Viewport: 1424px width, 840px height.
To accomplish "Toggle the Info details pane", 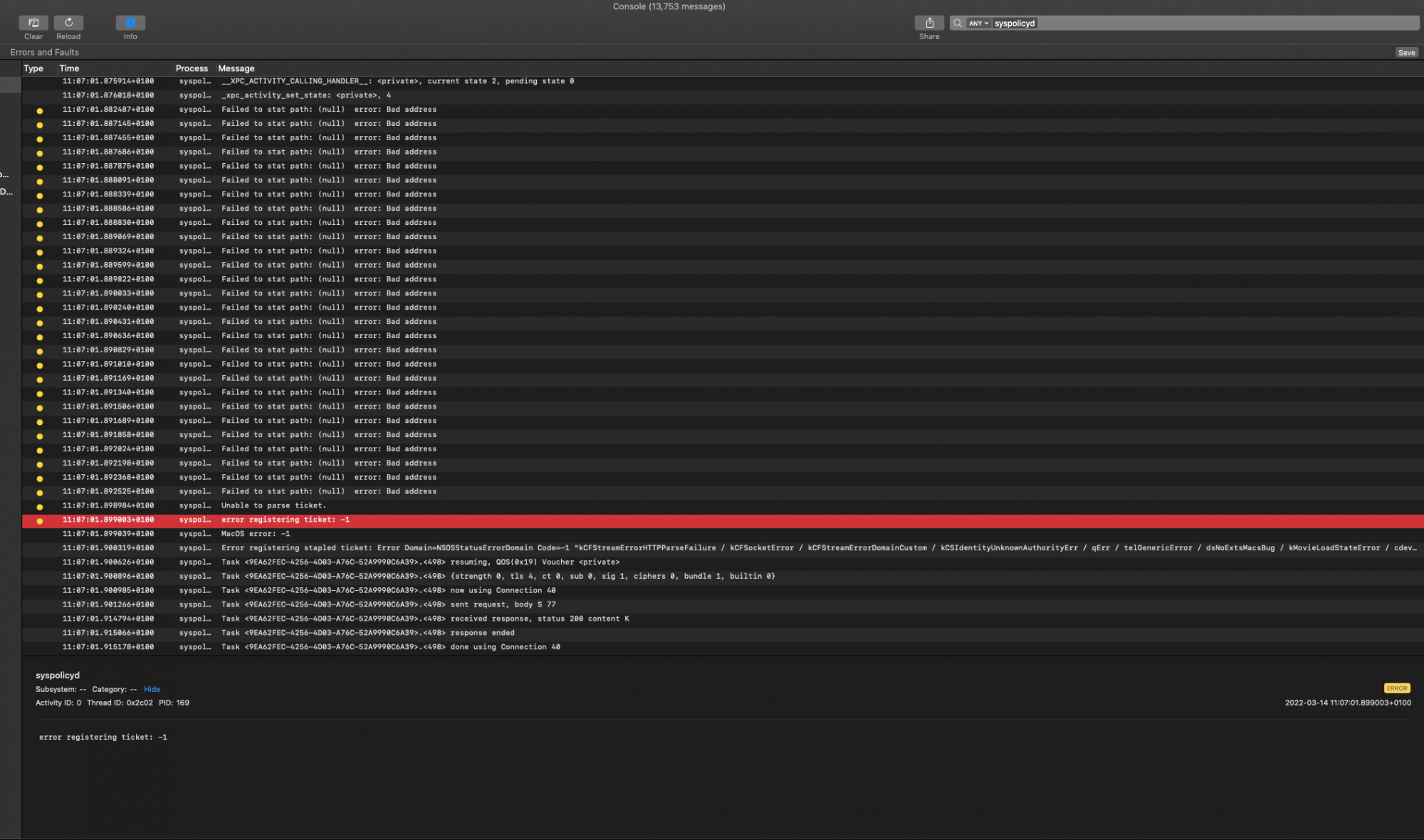I will 130,23.
